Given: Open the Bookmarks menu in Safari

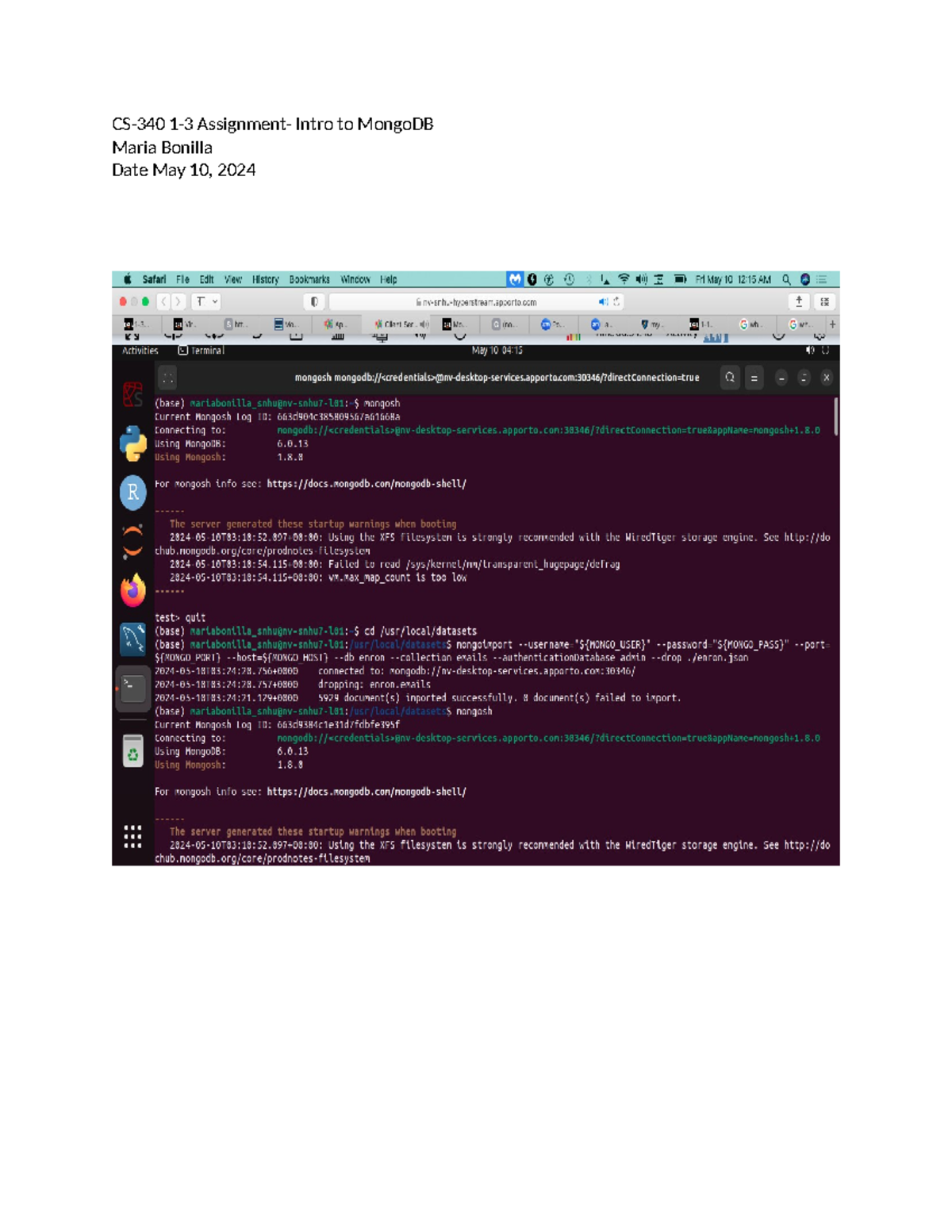Looking at the screenshot, I should tap(311, 279).
